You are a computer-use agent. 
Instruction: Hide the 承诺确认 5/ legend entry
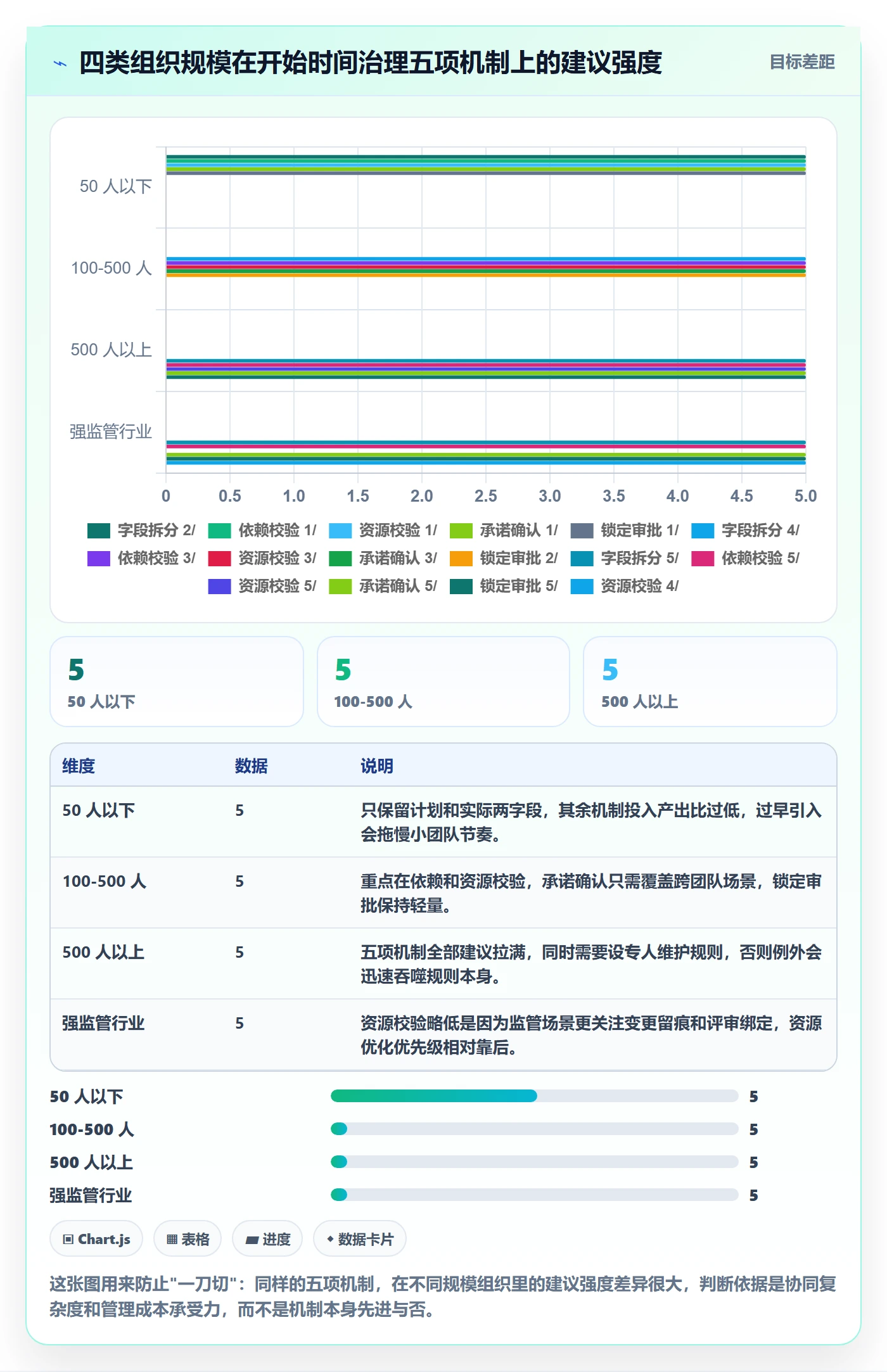pyautogui.click(x=383, y=586)
